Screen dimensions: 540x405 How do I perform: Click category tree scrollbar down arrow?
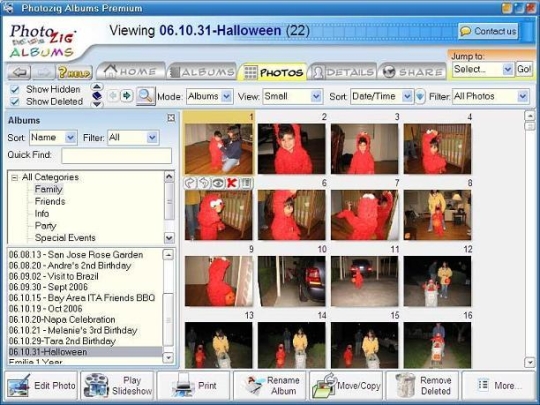point(169,238)
